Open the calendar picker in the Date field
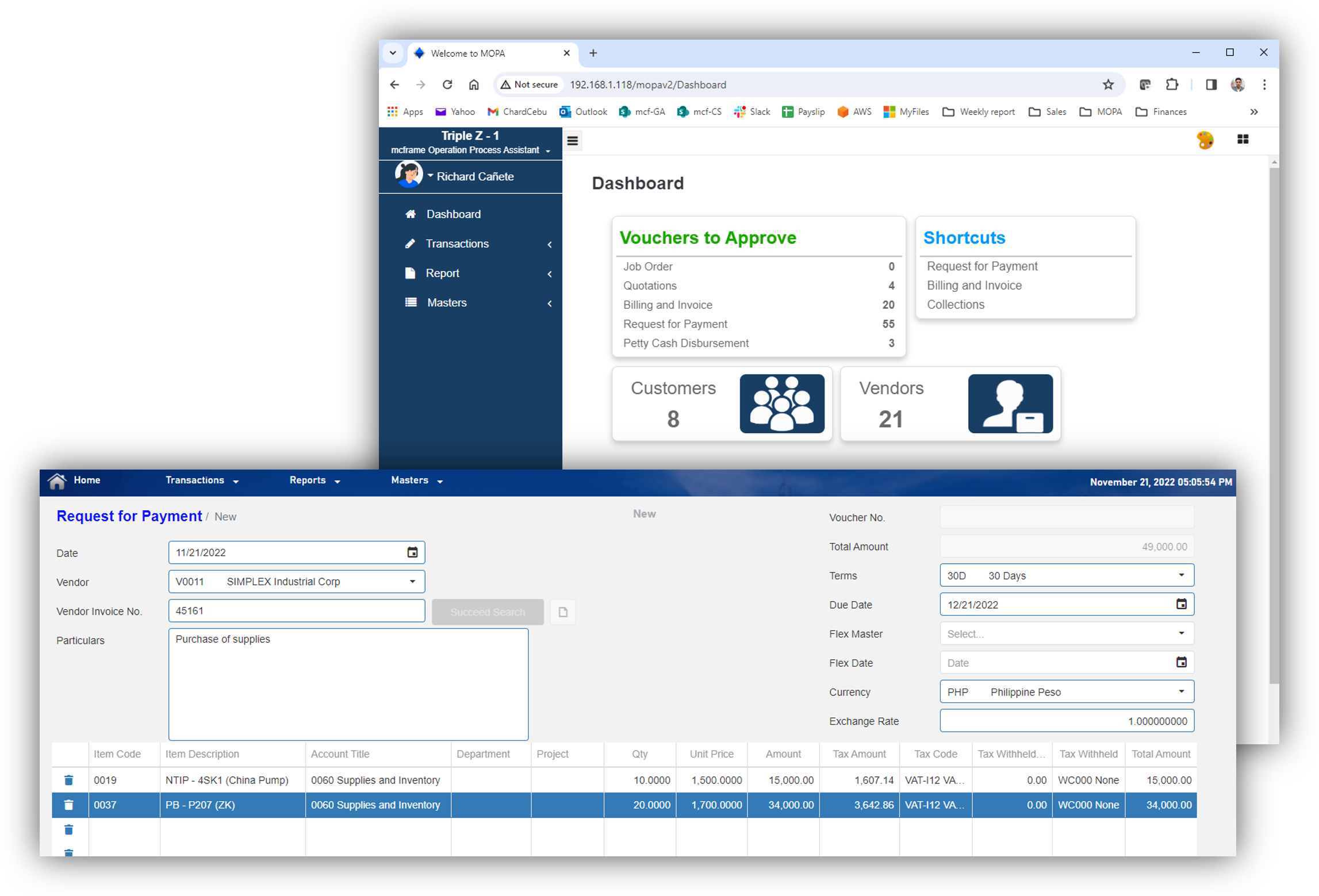This screenshot has height=896, width=1319. 412,552
